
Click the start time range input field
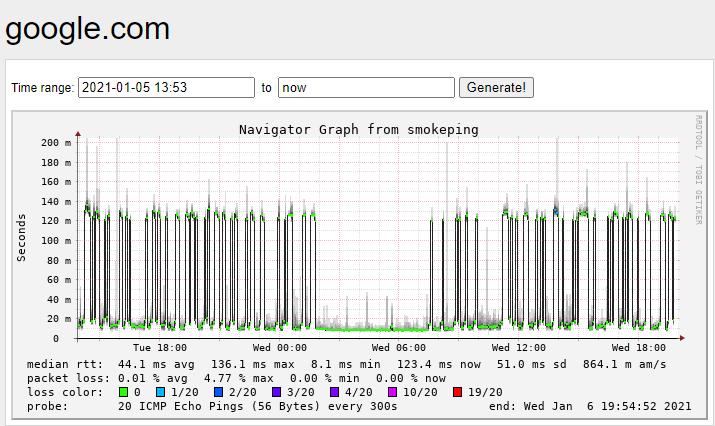coord(166,88)
